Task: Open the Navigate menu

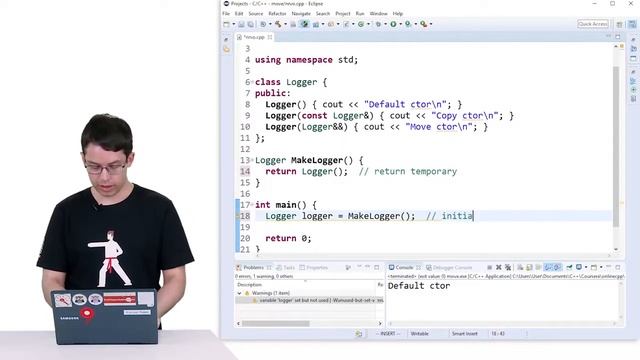Action: [x=301, y=13]
